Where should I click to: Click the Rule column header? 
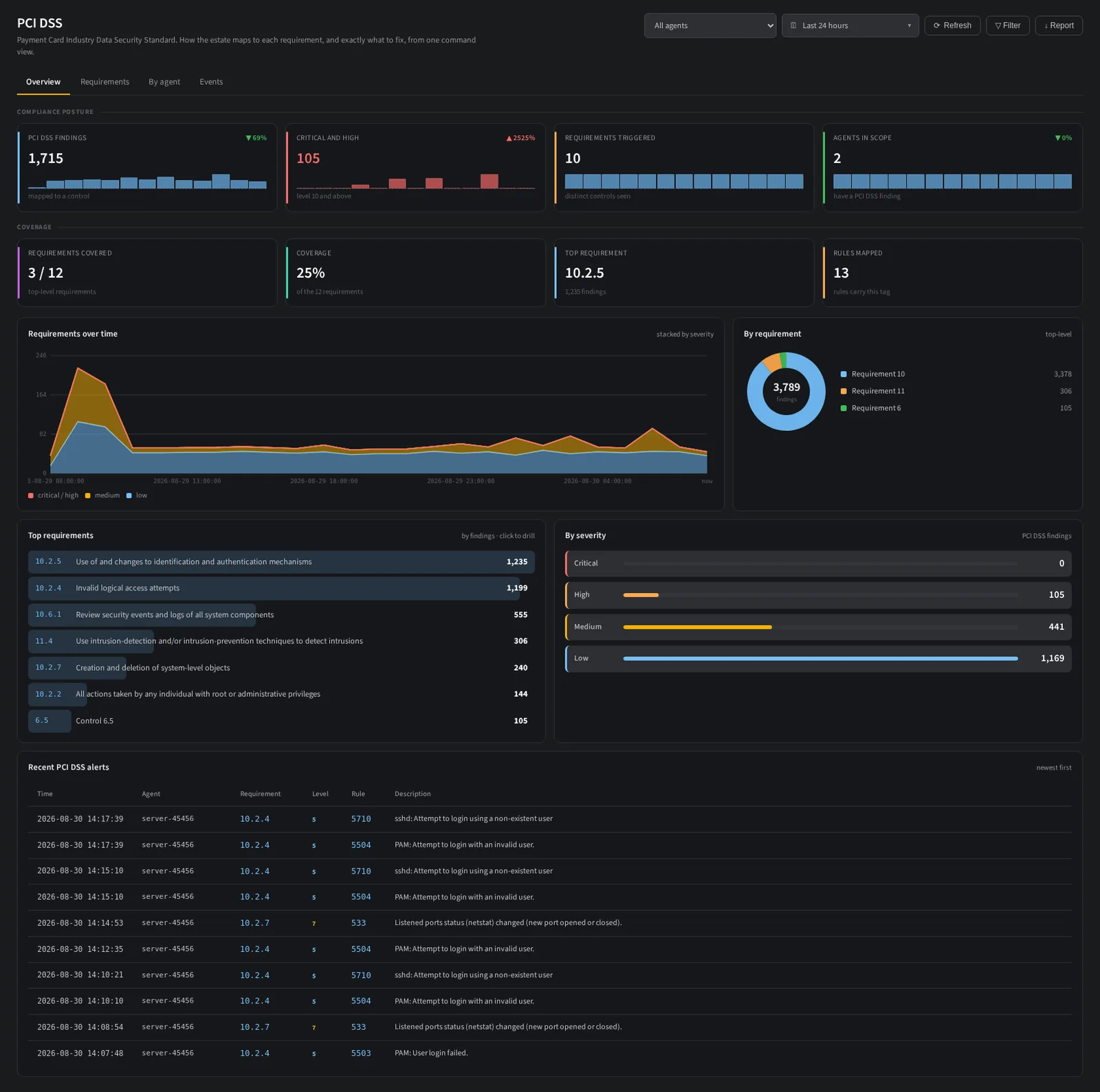pyautogui.click(x=358, y=794)
